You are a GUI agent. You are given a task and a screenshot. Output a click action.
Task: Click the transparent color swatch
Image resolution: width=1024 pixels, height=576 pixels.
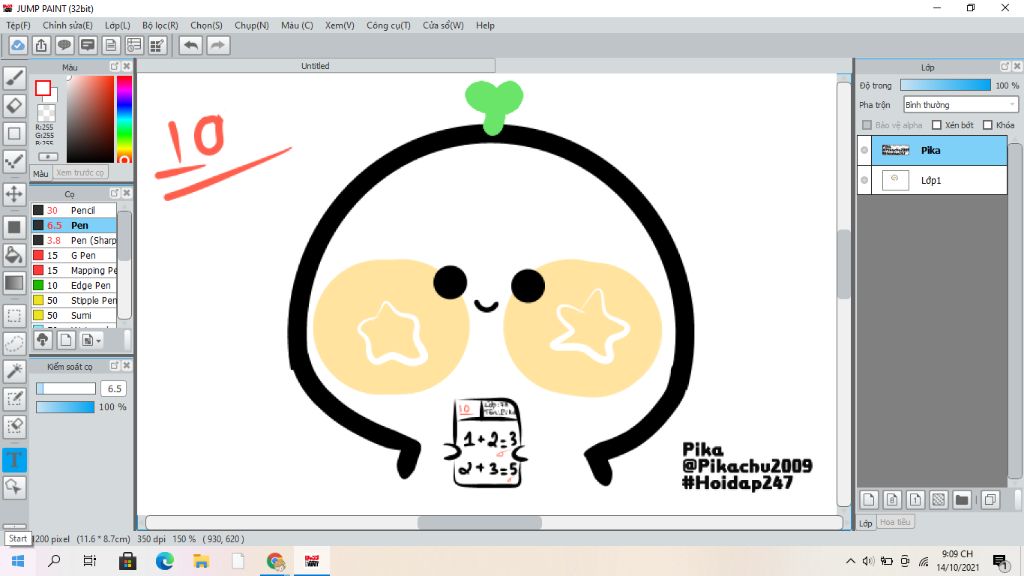(46, 113)
